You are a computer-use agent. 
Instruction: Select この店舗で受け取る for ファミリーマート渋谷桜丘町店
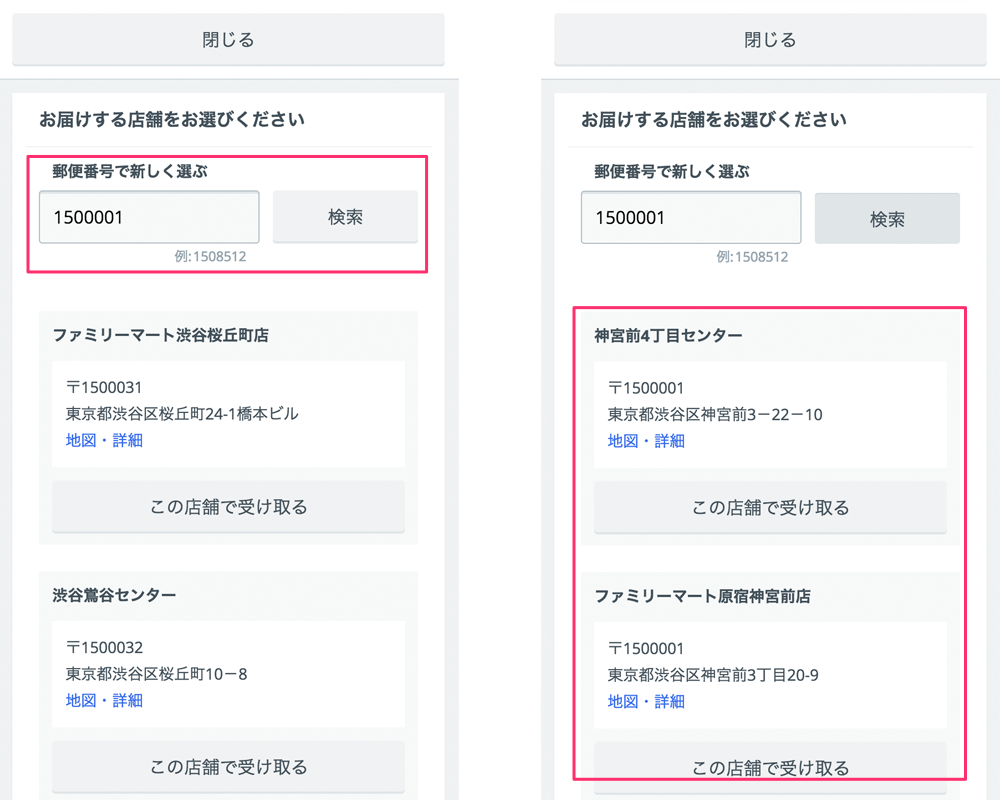[228, 507]
